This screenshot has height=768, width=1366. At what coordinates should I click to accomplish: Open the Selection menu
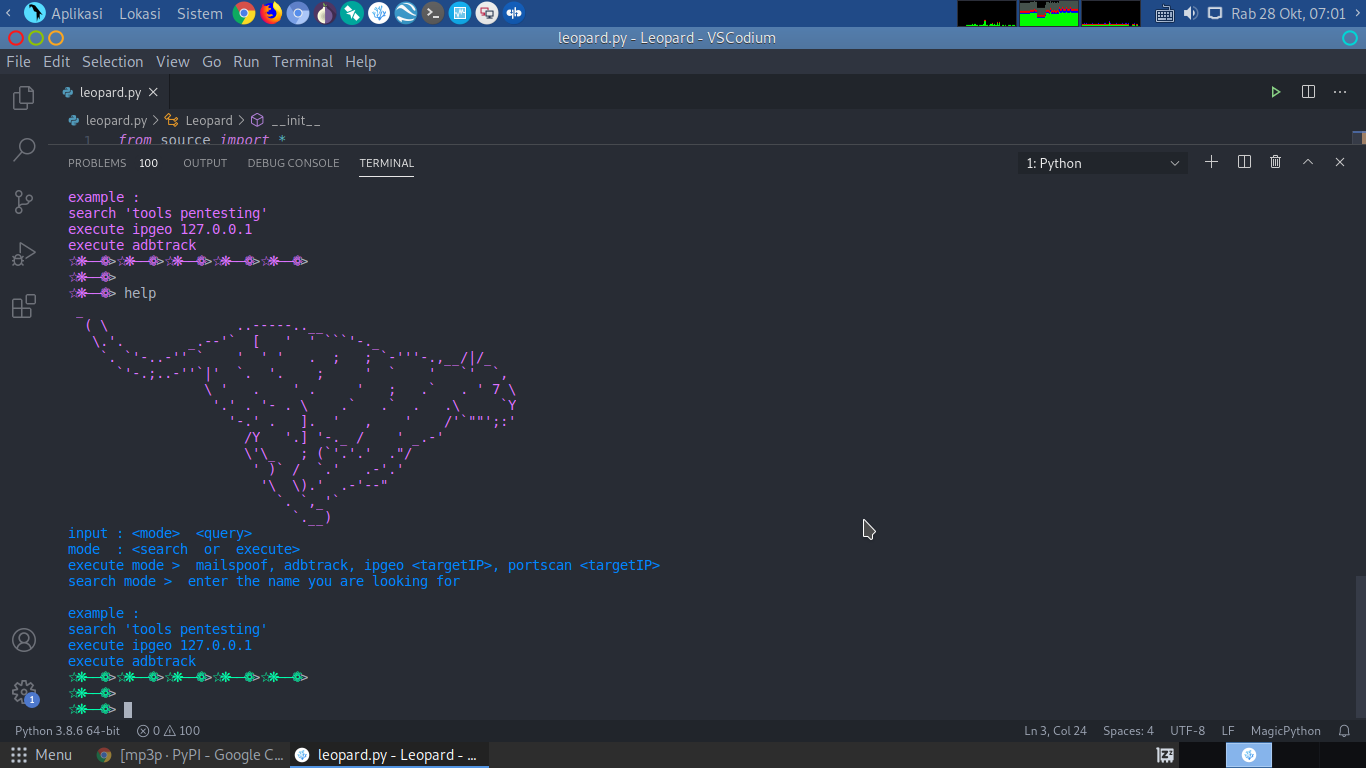[x=112, y=61]
